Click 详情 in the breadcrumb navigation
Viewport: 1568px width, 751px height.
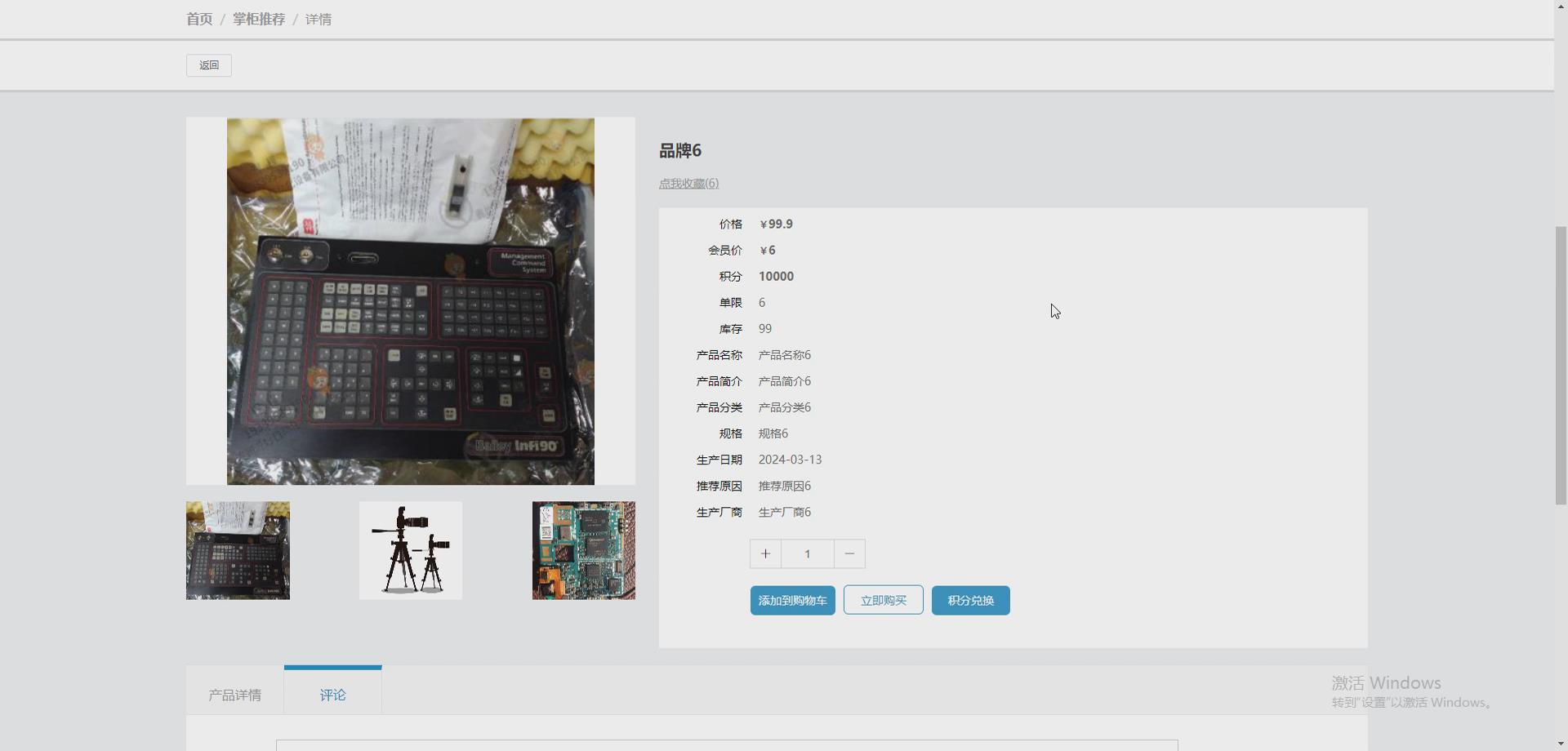[x=318, y=18]
